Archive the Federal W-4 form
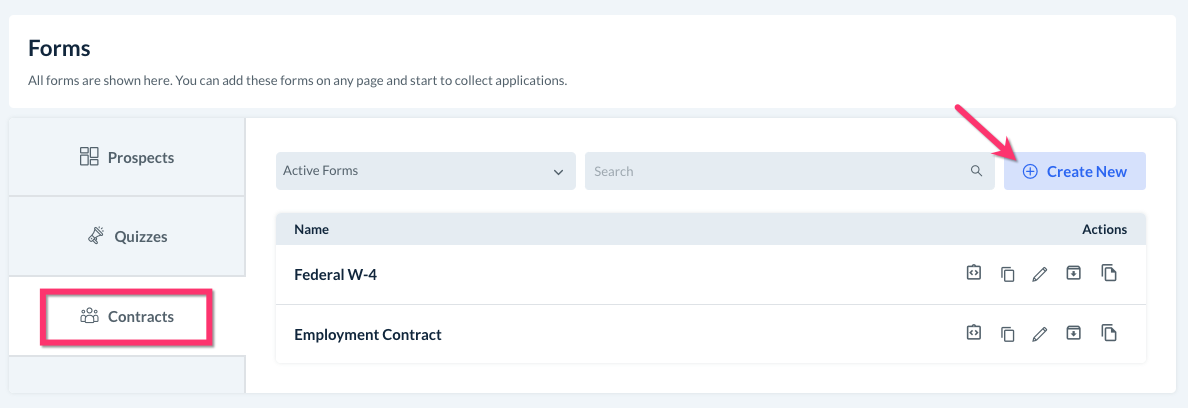Viewport: 1188px width, 408px height. [x=1073, y=273]
